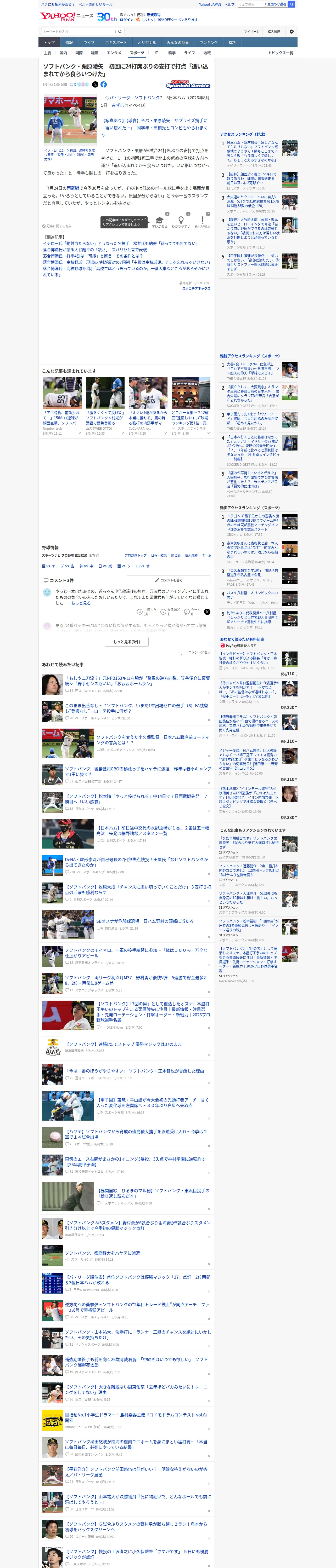Viewport: 336px width, 1568px height.
Task: Open the article's main pitcher photo
Action: coord(70,120)
